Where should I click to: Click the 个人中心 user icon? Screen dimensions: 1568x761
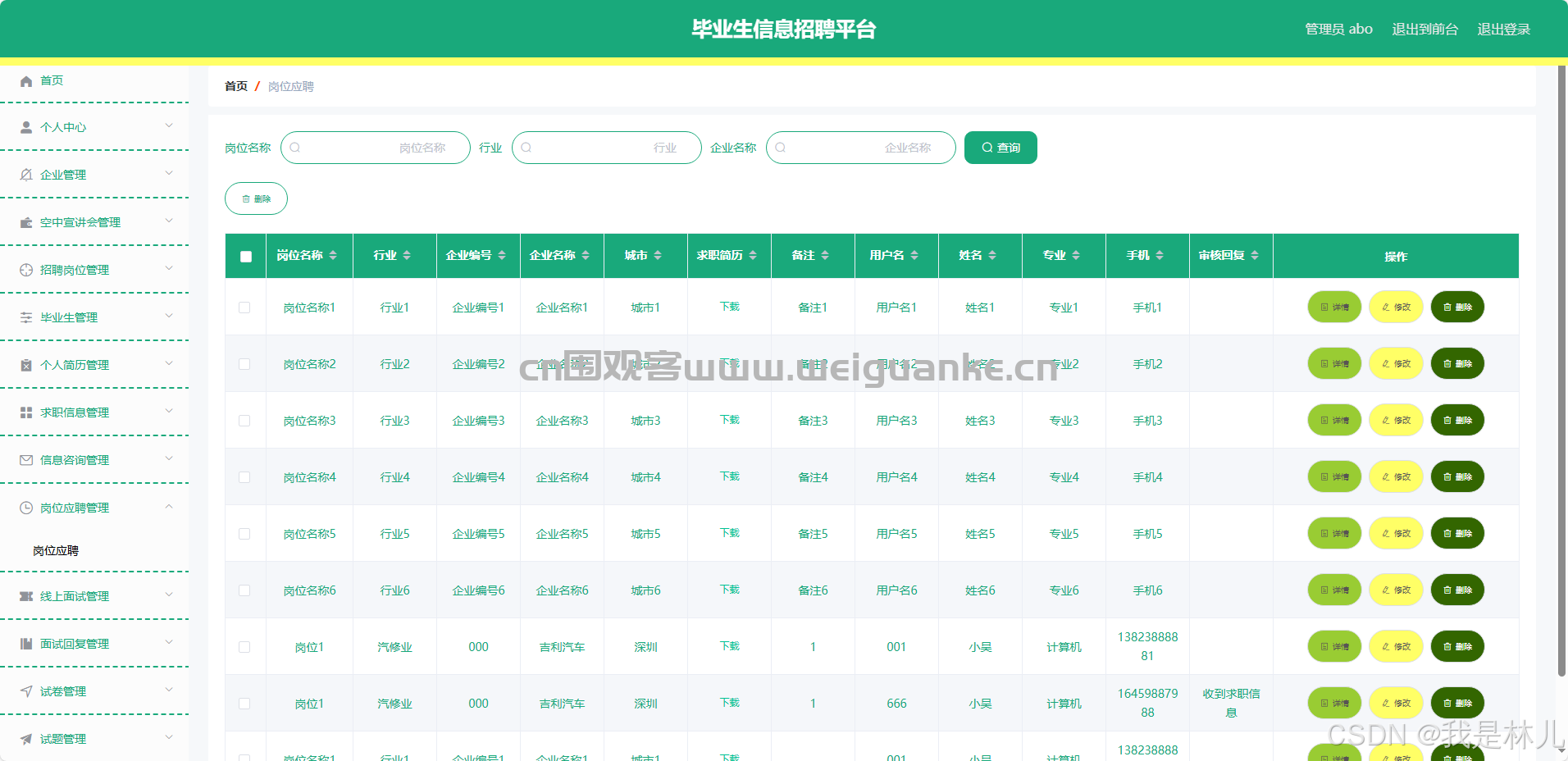pyautogui.click(x=26, y=127)
